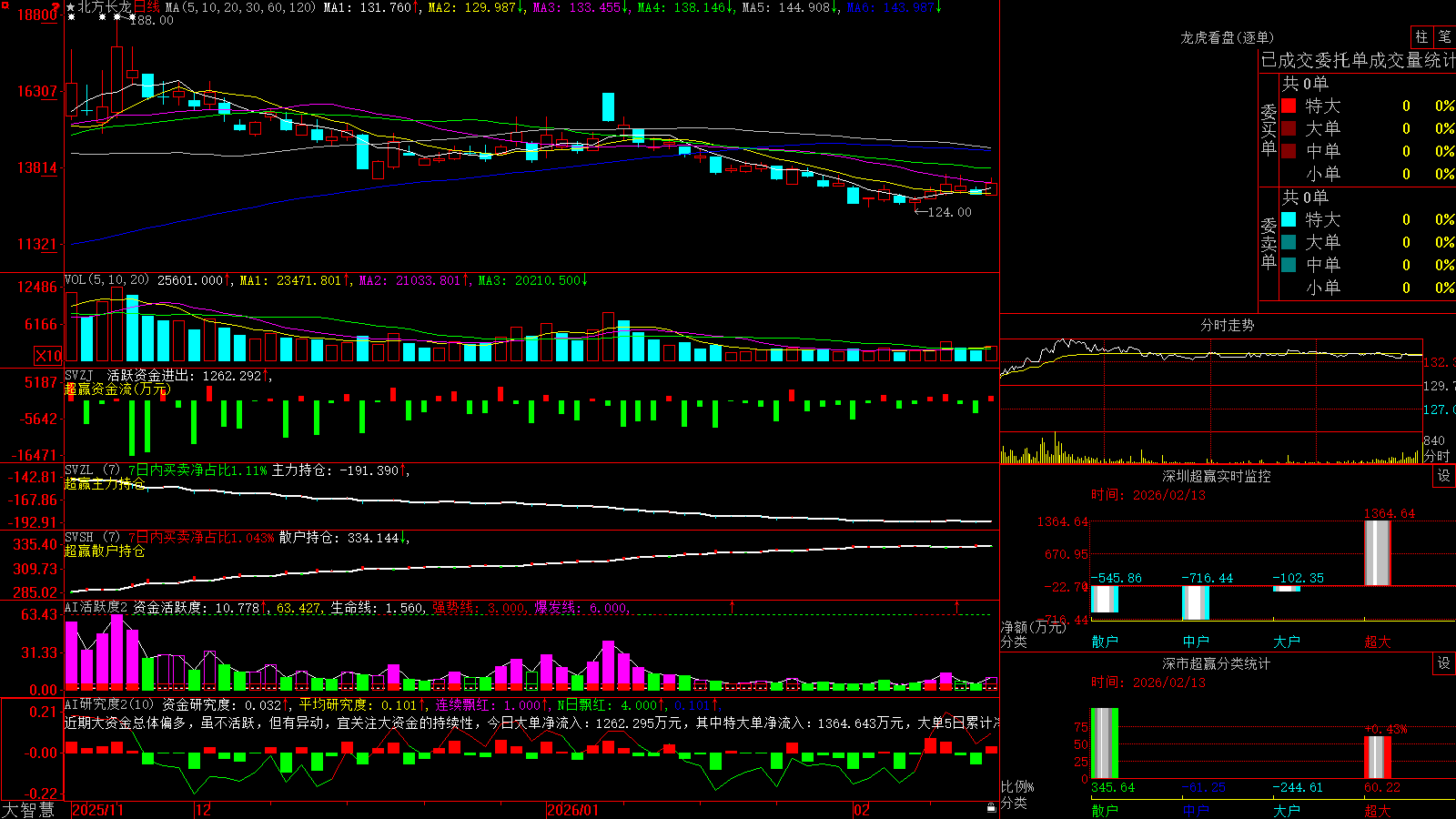Click the 散户 label in 深市超赢分类统计
1456x819 pixels.
[x=1105, y=810]
